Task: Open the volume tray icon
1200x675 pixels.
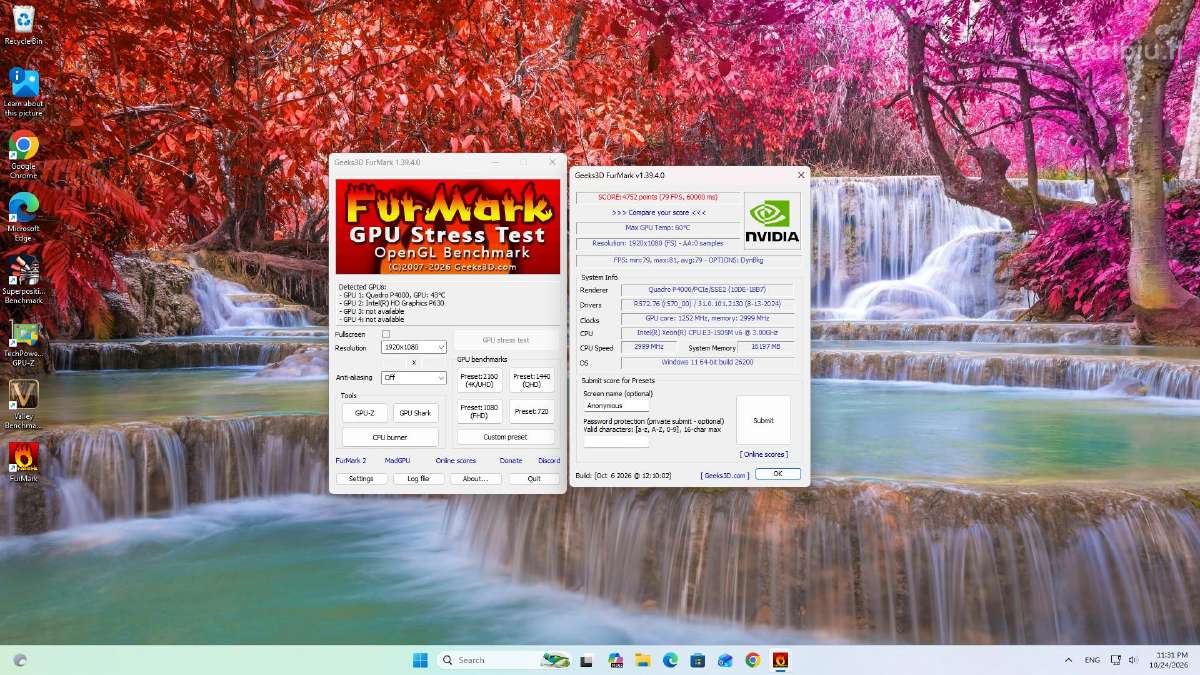Action: click(x=1133, y=660)
